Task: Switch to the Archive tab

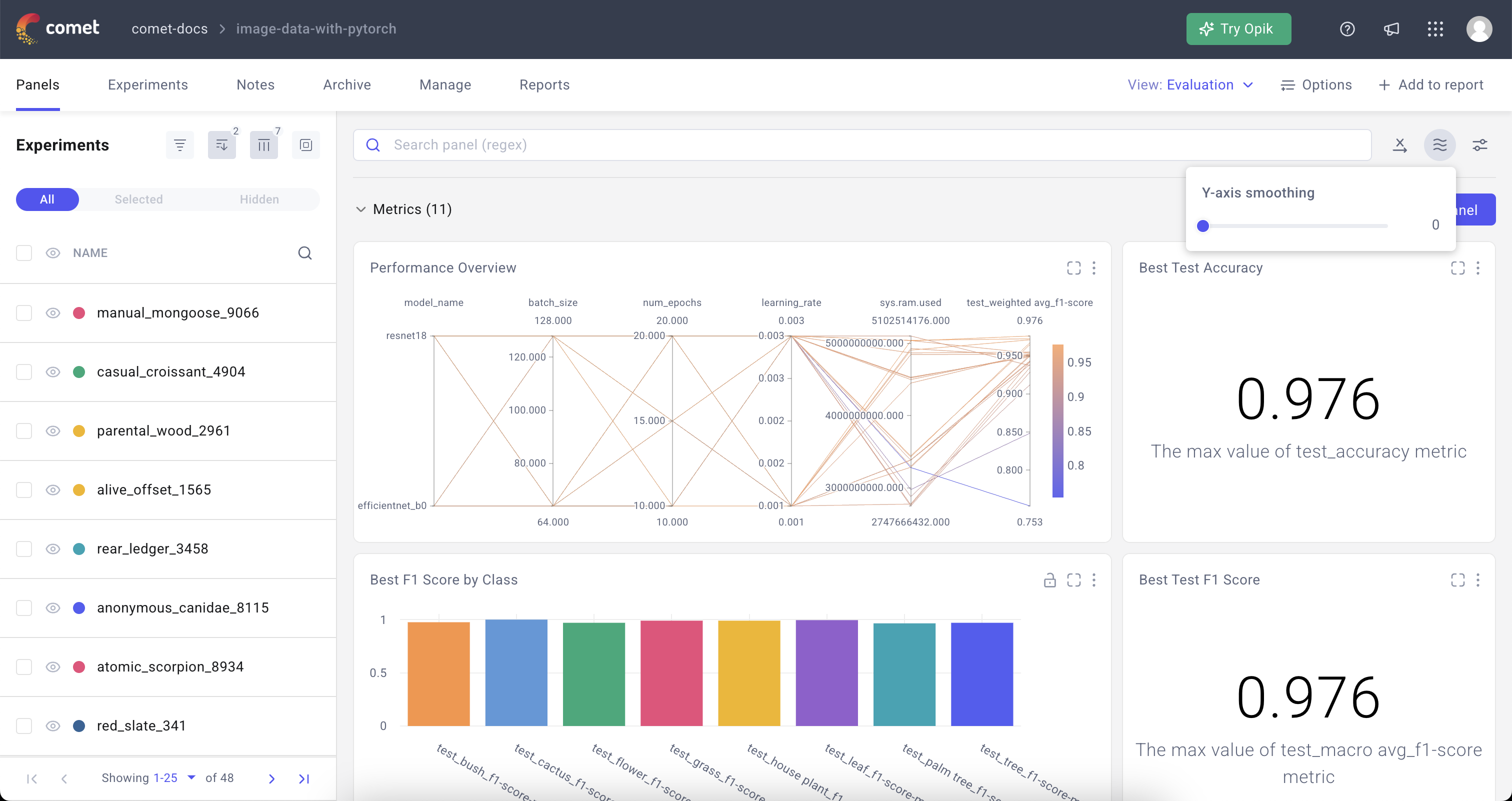Action: (347, 84)
